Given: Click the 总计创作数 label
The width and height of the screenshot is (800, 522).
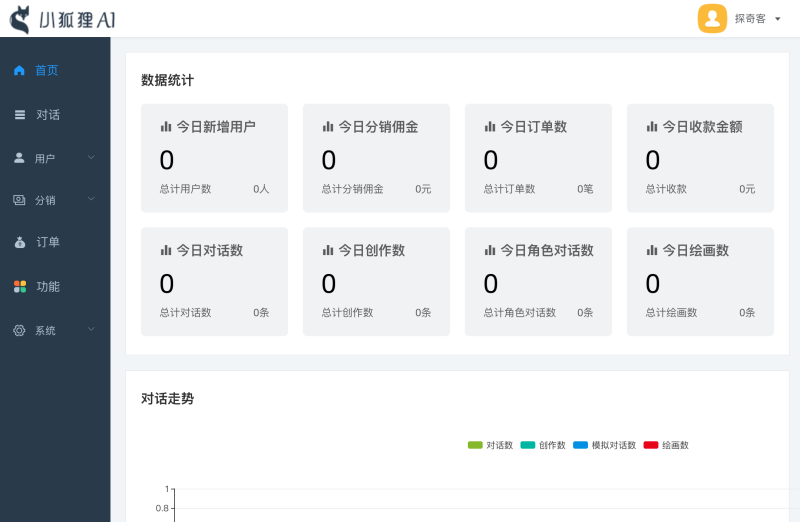Looking at the screenshot, I should coord(347,312).
